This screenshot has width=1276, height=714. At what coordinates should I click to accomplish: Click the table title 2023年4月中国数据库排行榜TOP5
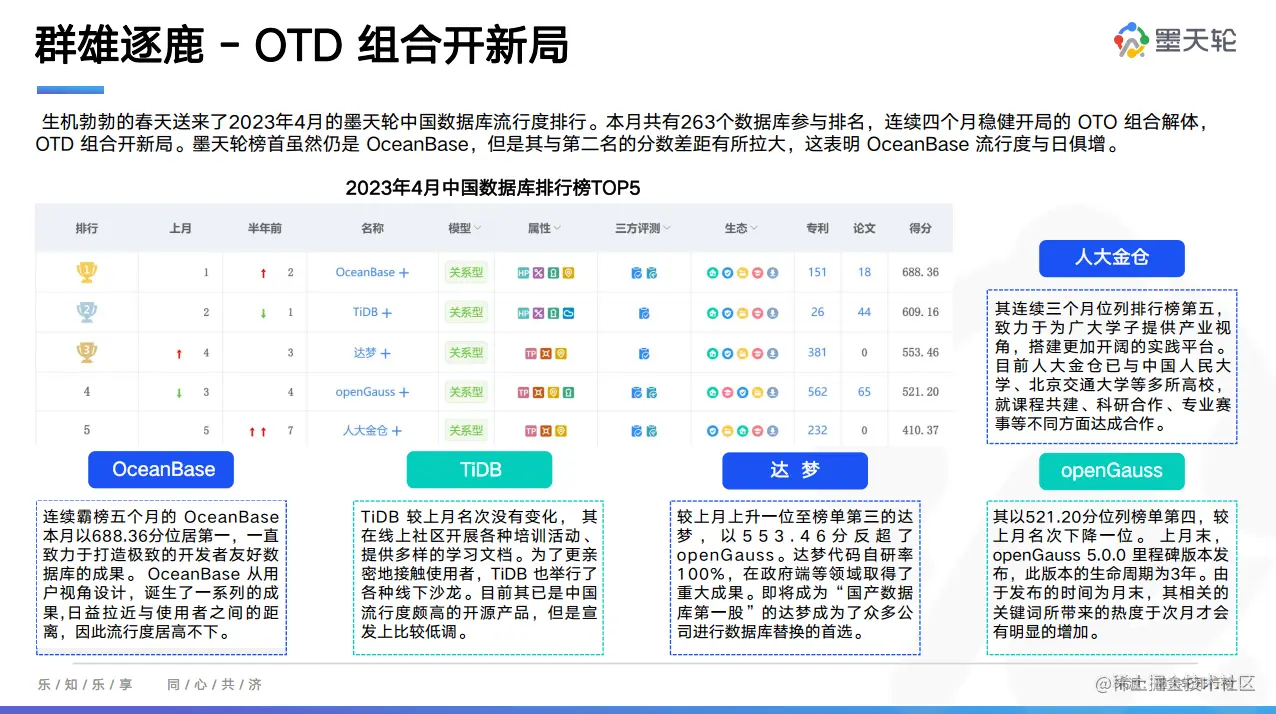tap(492, 187)
